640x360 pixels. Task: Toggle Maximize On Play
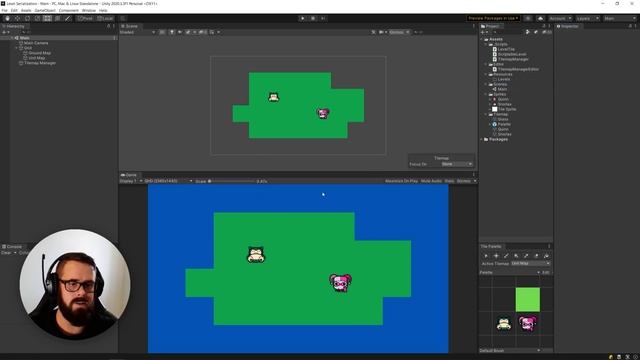click(401, 181)
